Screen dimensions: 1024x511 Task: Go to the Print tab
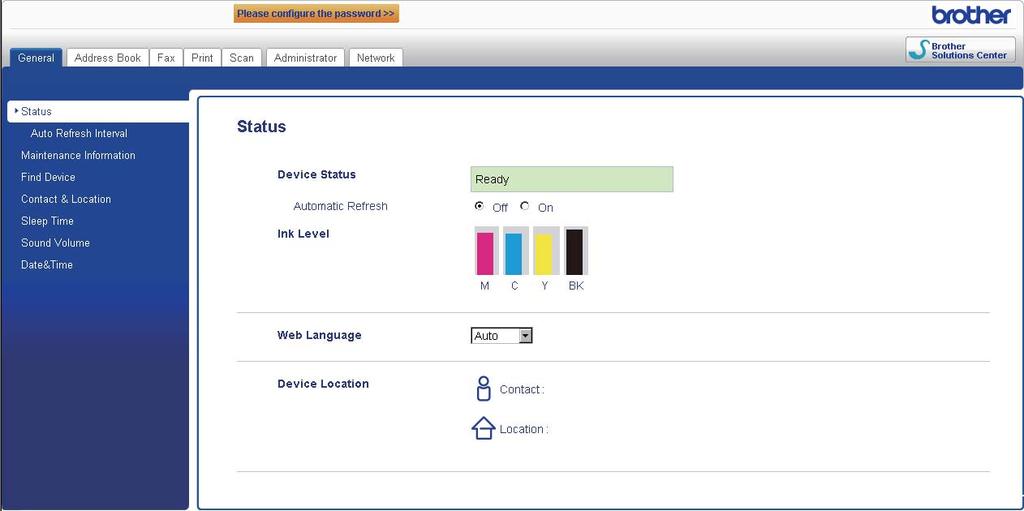(202, 58)
